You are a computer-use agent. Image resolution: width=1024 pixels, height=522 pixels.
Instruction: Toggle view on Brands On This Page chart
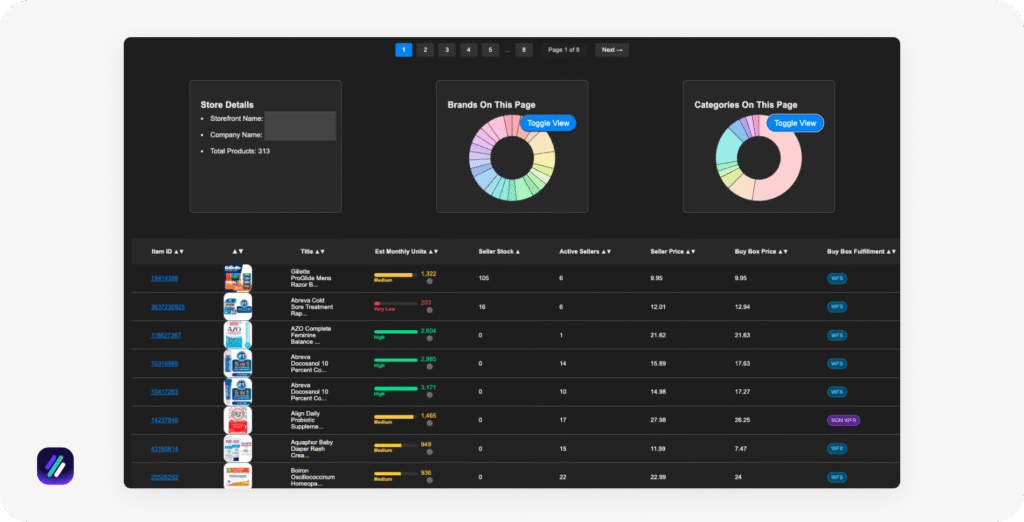pyautogui.click(x=548, y=123)
